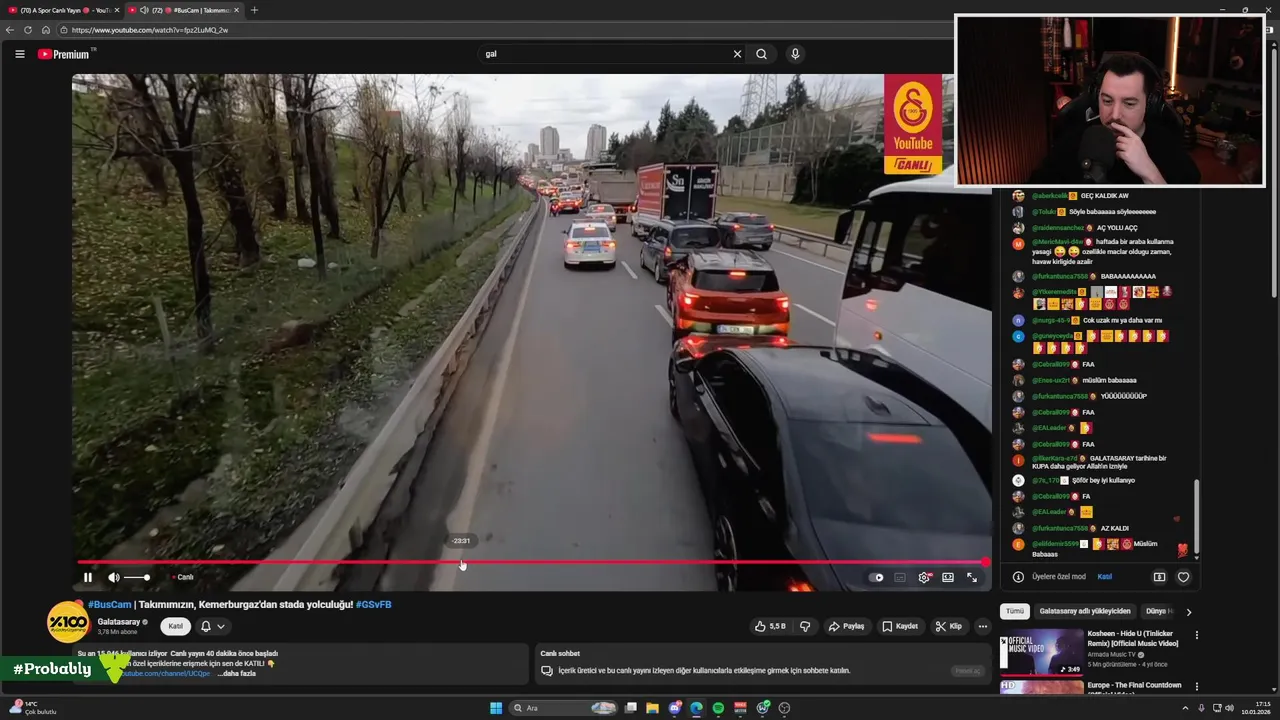
Task: Enter fullscreen mode
Action: (972, 577)
